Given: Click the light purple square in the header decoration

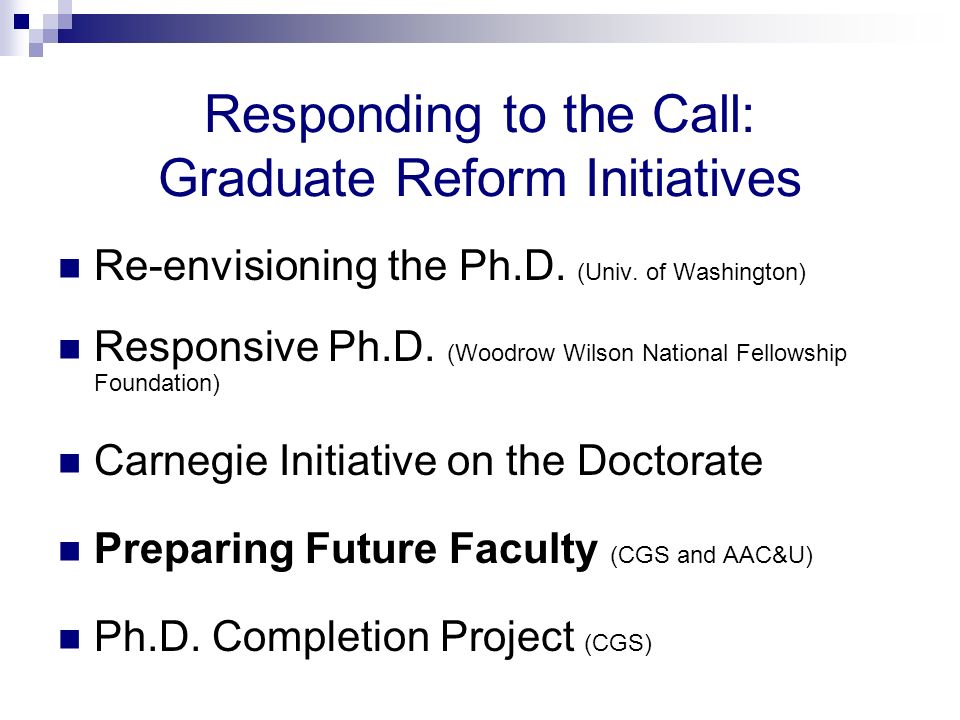Looking at the screenshot, I should point(36,50).
